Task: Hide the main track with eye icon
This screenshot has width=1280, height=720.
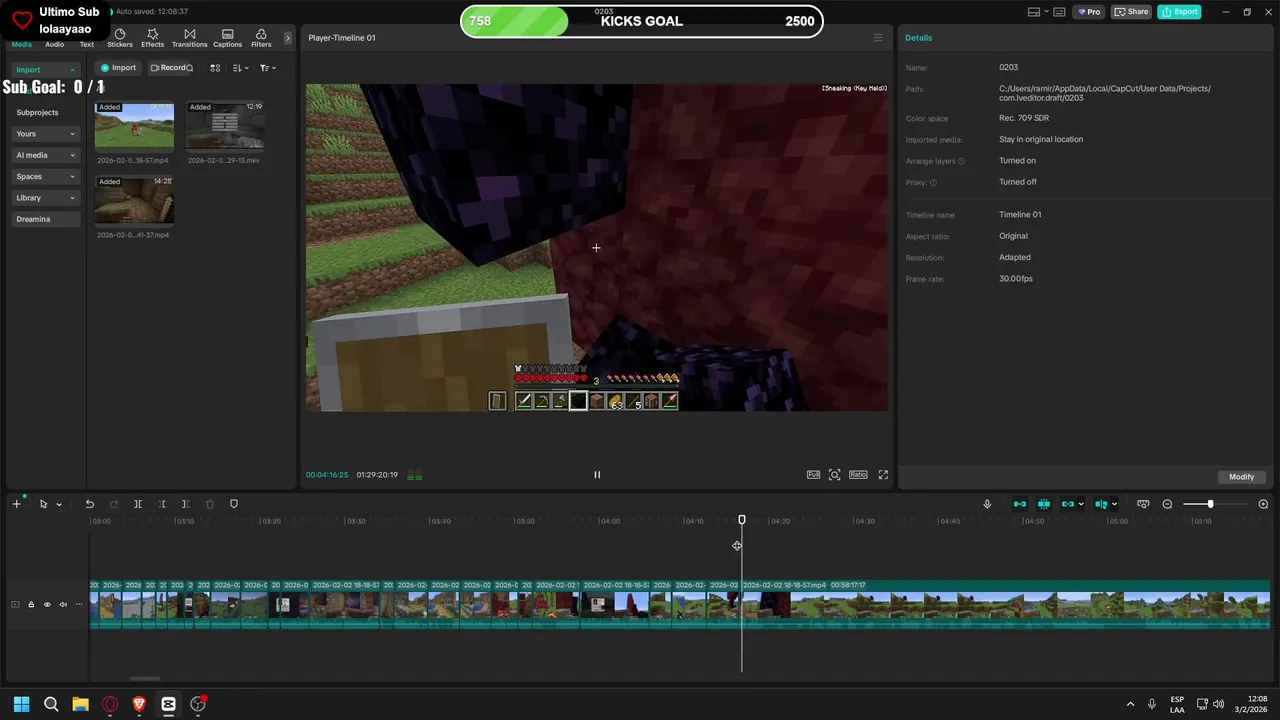Action: [x=47, y=604]
